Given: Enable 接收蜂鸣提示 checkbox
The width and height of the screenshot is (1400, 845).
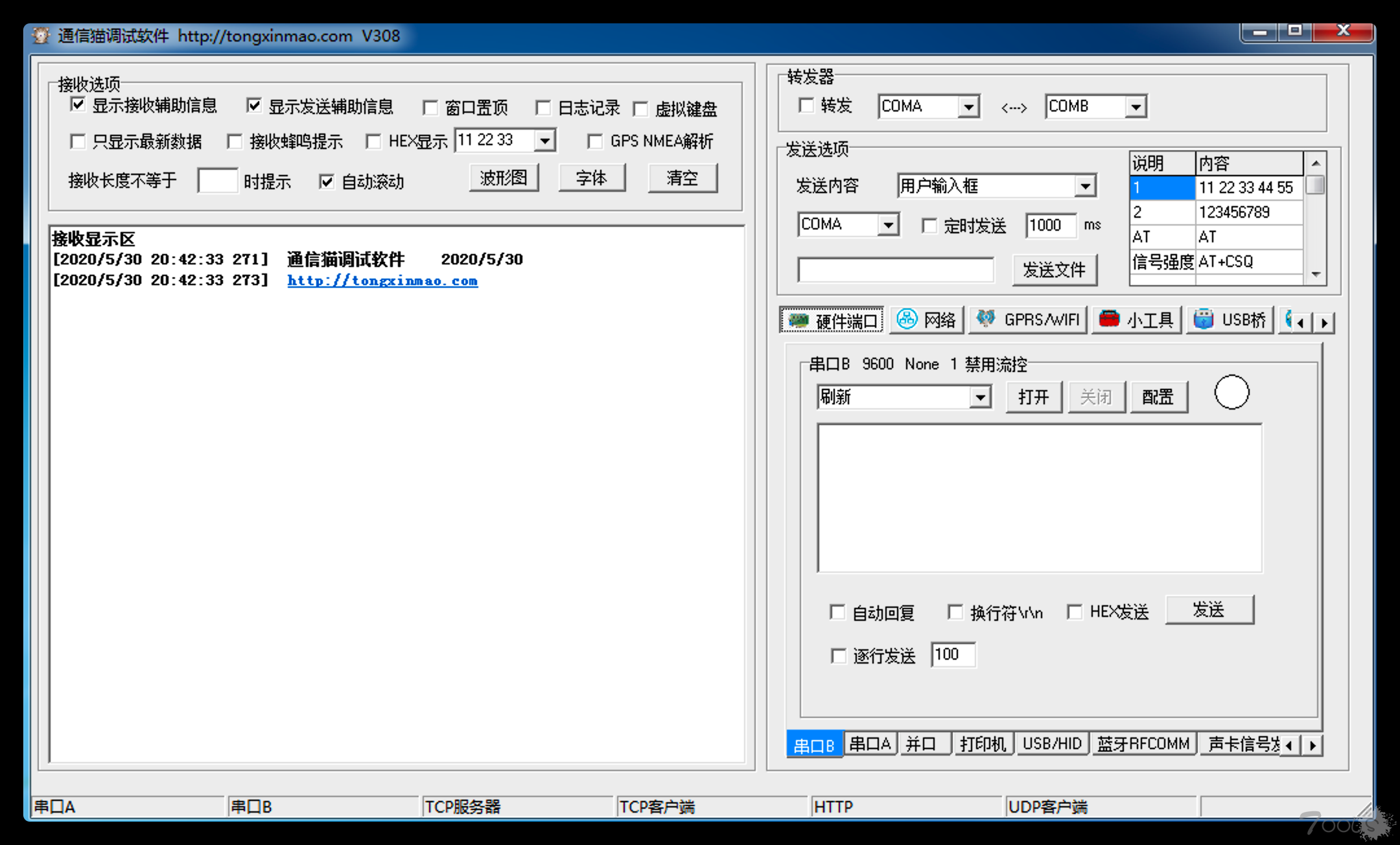Looking at the screenshot, I should [235, 141].
